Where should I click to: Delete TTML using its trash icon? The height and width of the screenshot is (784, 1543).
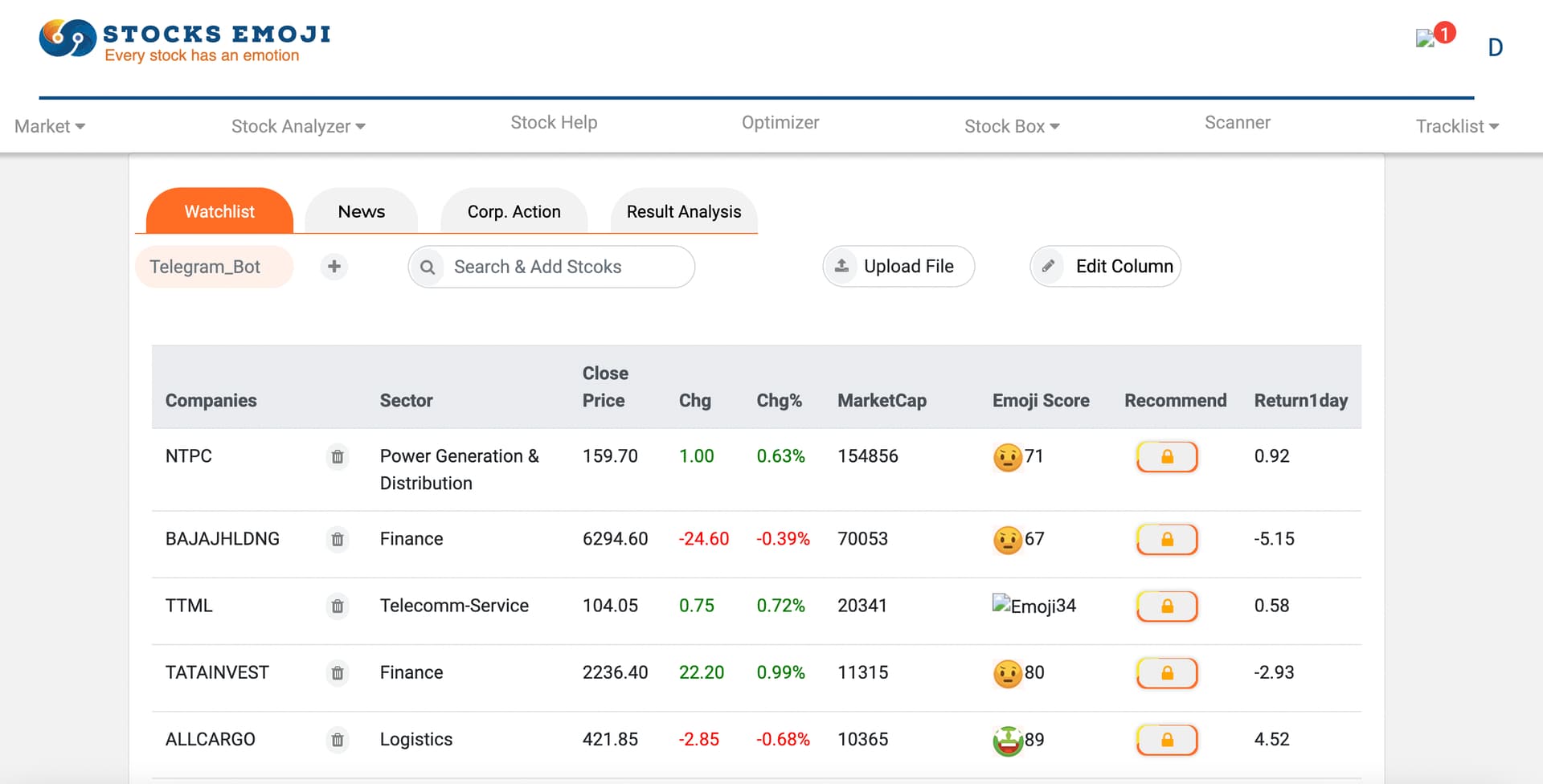[x=338, y=606]
